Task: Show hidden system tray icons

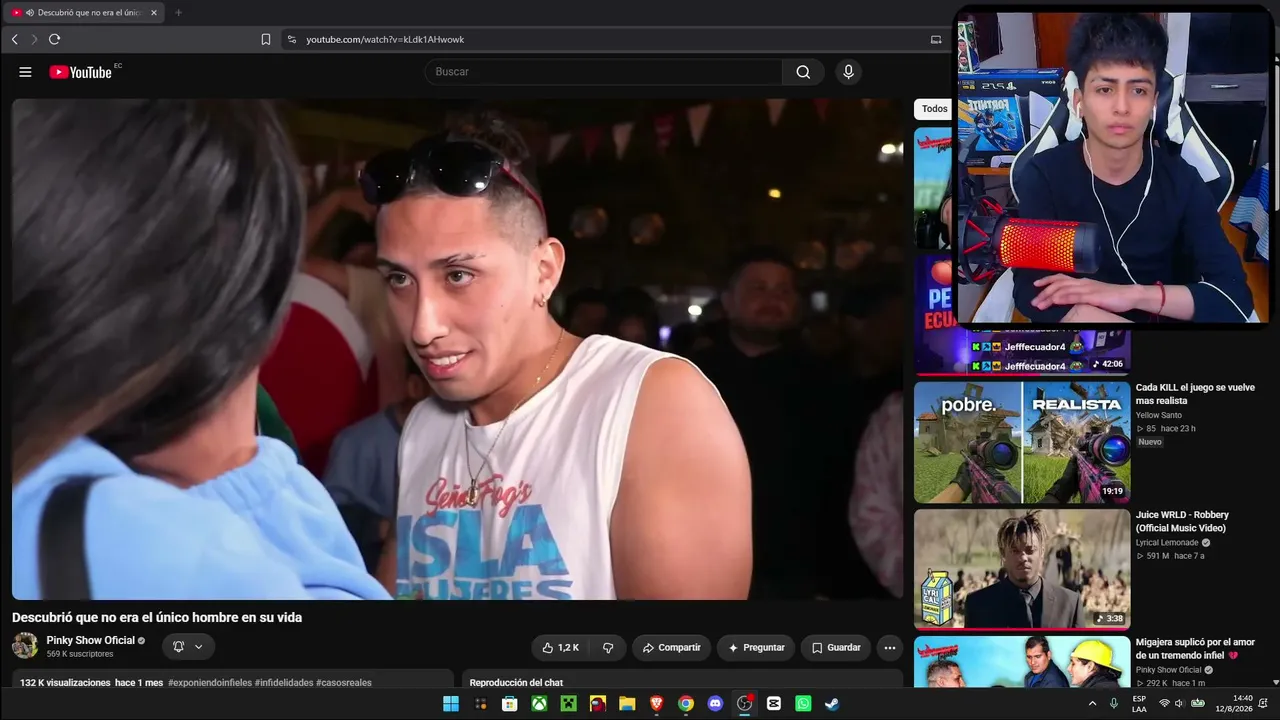Action: tap(1092, 704)
